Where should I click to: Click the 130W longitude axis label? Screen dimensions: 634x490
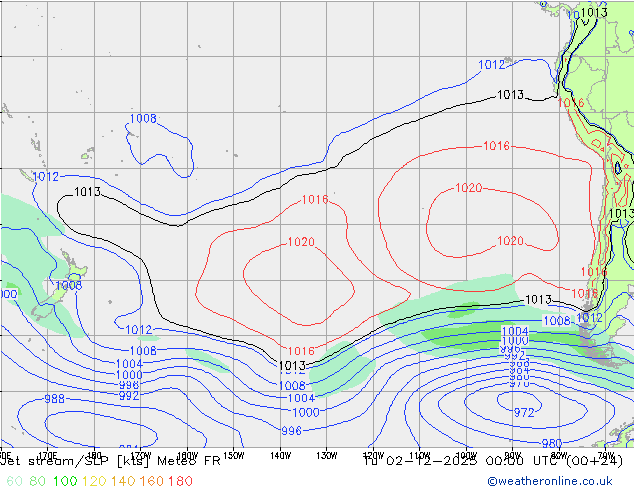click(x=327, y=456)
